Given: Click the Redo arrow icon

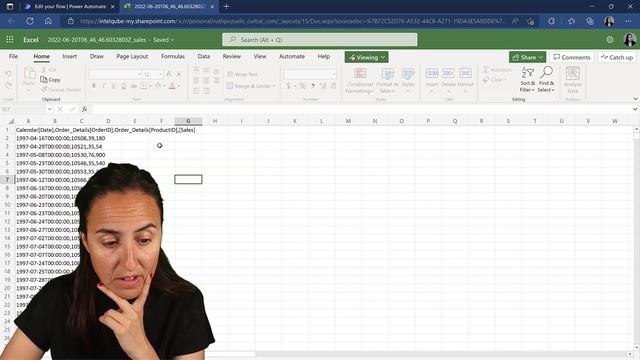Looking at the screenshot, I should coord(8,85).
